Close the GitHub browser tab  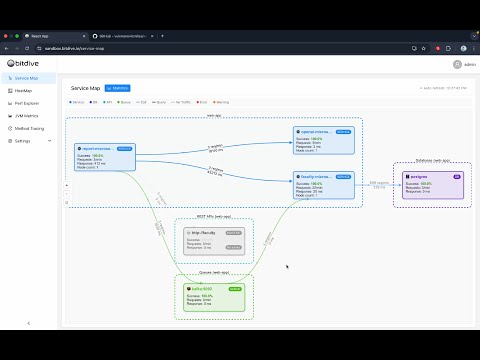pyautogui.click(x=152, y=36)
